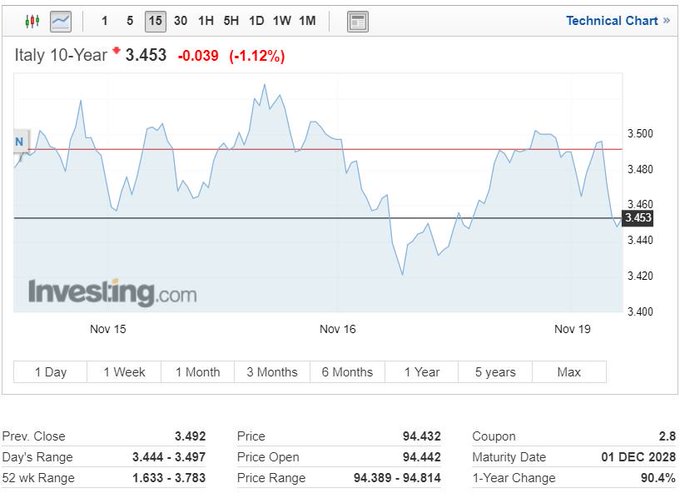
Task: Open the news table icon in toolbar
Action: tap(358, 21)
